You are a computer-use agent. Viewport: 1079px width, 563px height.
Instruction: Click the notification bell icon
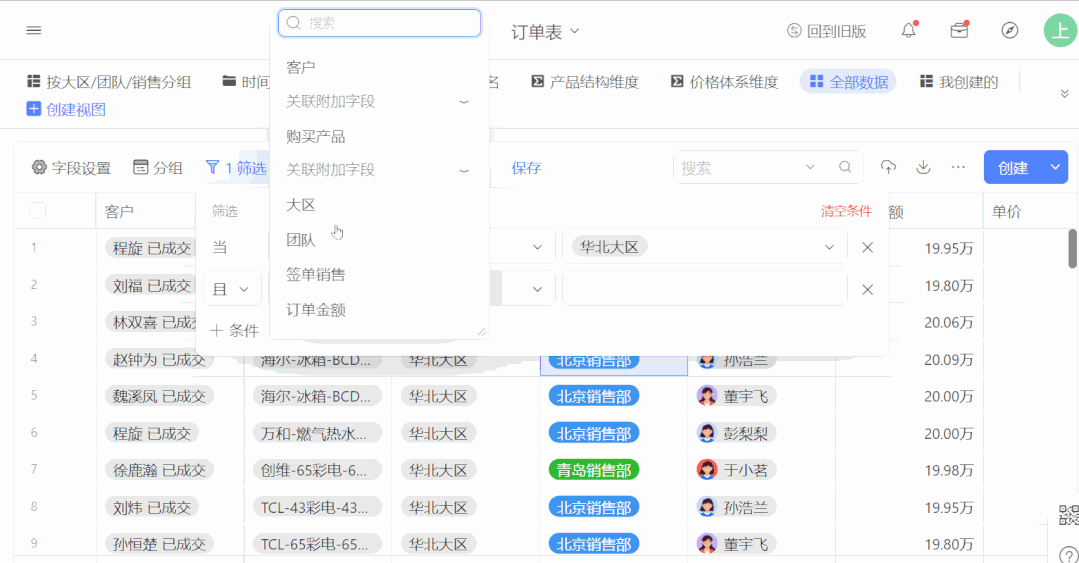tap(908, 30)
